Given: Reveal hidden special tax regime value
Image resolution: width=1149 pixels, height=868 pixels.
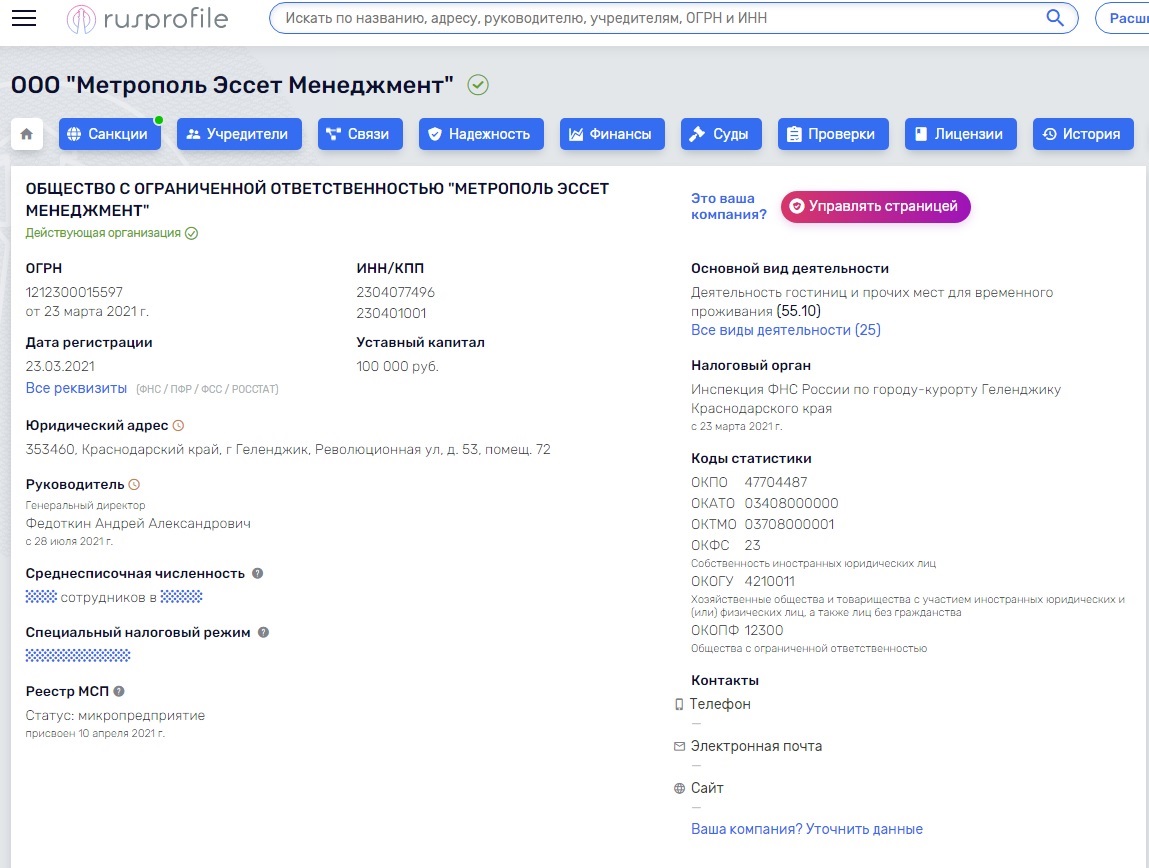Looking at the screenshot, I should tap(78, 656).
